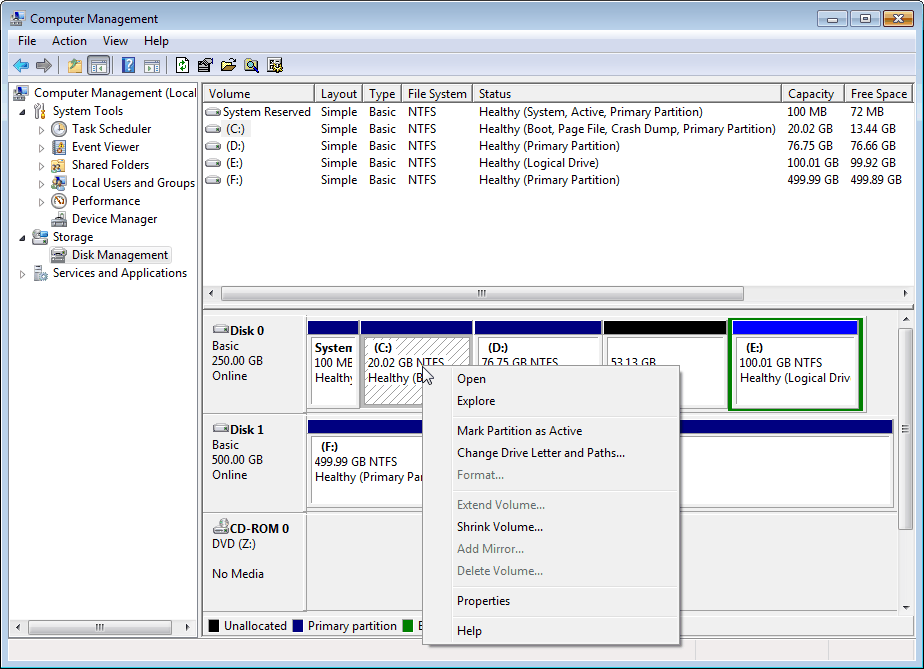Click the Event Viewer icon in tree
The image size is (924, 669).
click(x=59, y=147)
